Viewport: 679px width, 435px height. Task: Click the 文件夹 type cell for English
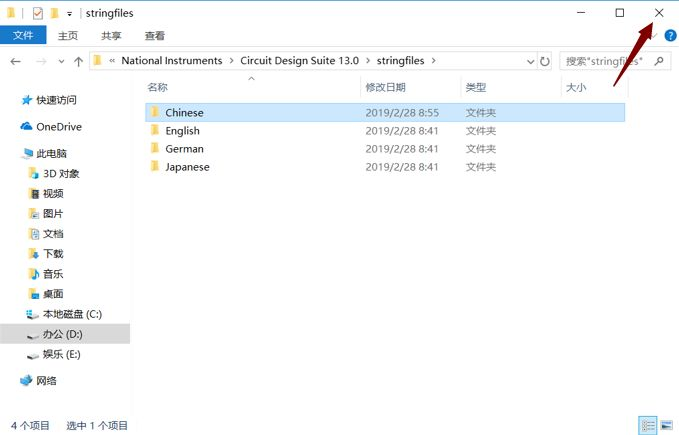click(x=481, y=131)
